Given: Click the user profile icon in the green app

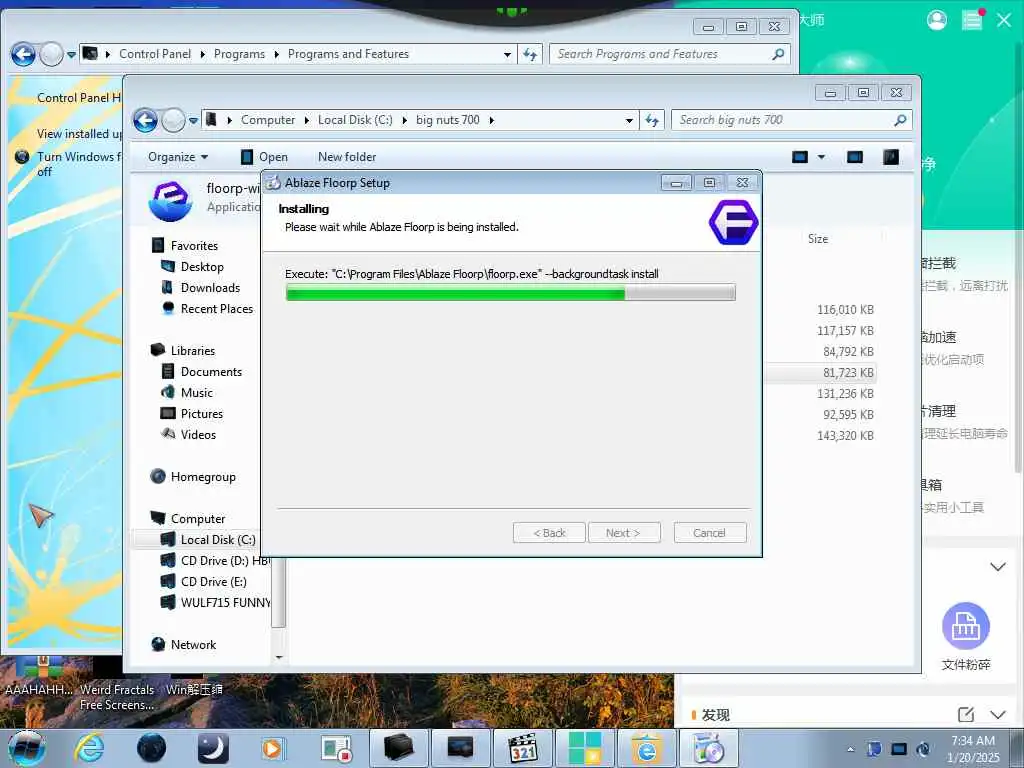Looking at the screenshot, I should [x=936, y=20].
